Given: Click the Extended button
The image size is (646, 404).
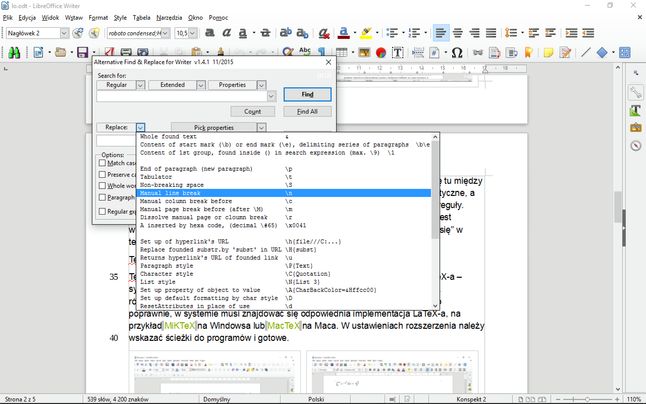Looking at the screenshot, I should click(172, 85).
